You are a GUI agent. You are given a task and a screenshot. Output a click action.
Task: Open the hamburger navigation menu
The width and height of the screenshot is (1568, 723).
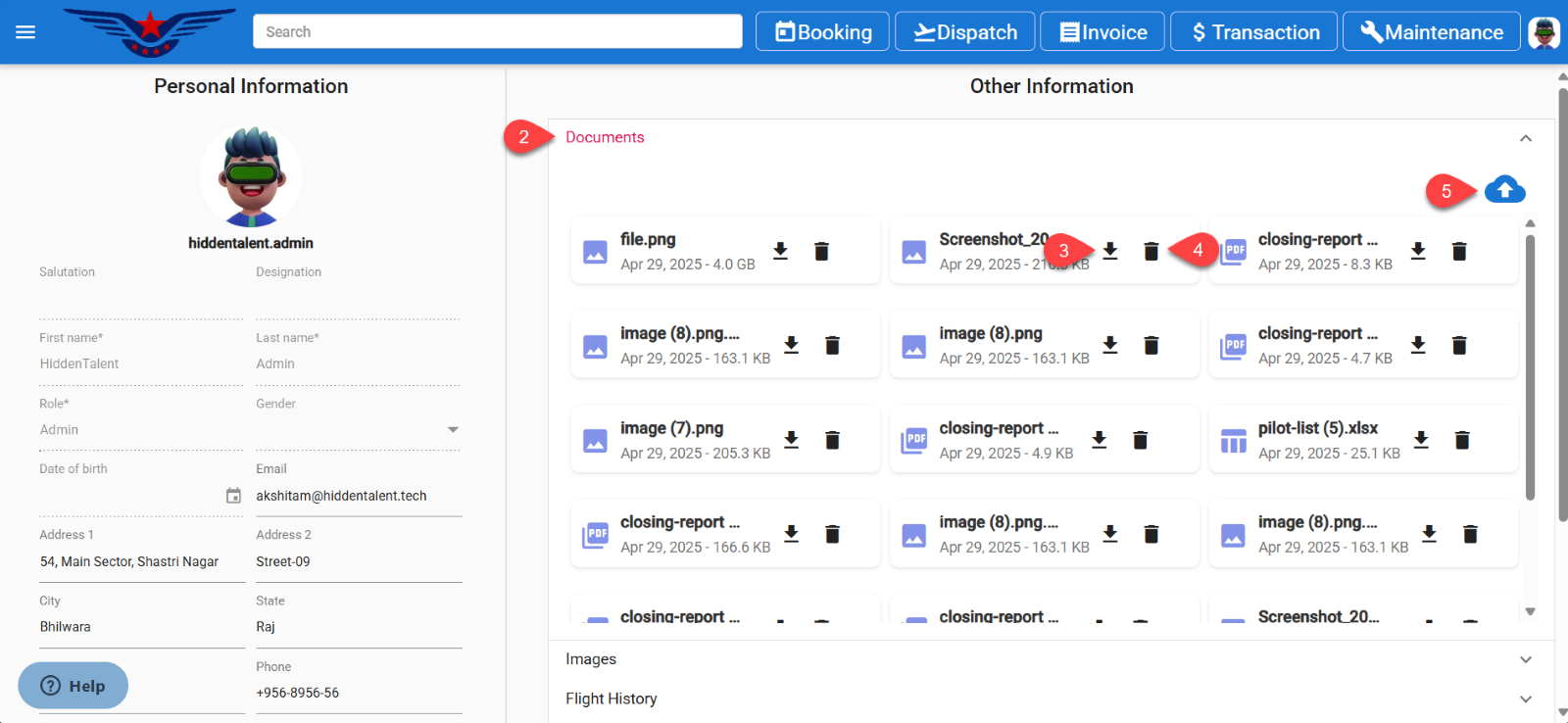point(25,32)
